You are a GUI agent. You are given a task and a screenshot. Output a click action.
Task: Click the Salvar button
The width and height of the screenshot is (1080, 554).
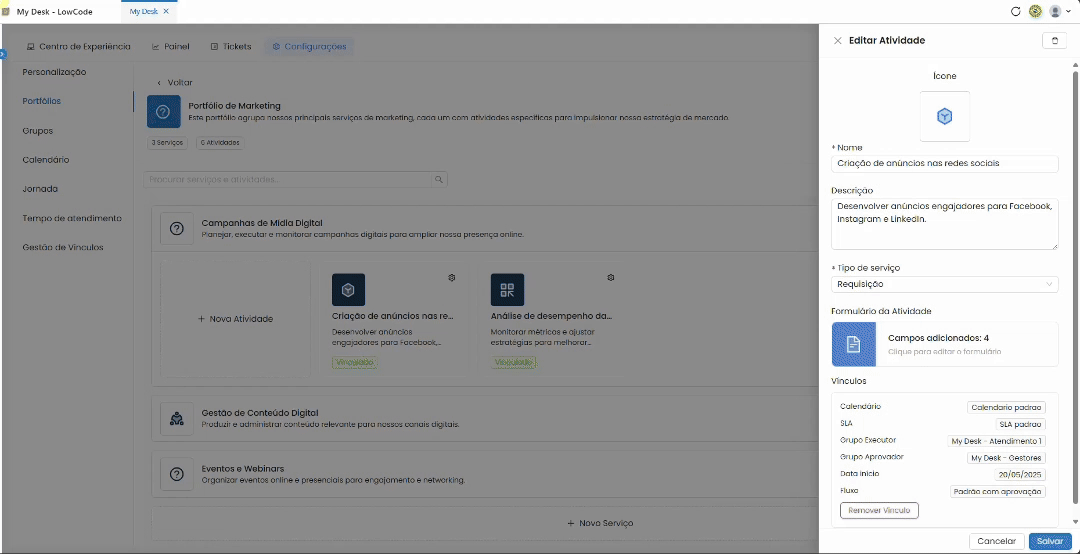pos(1050,541)
